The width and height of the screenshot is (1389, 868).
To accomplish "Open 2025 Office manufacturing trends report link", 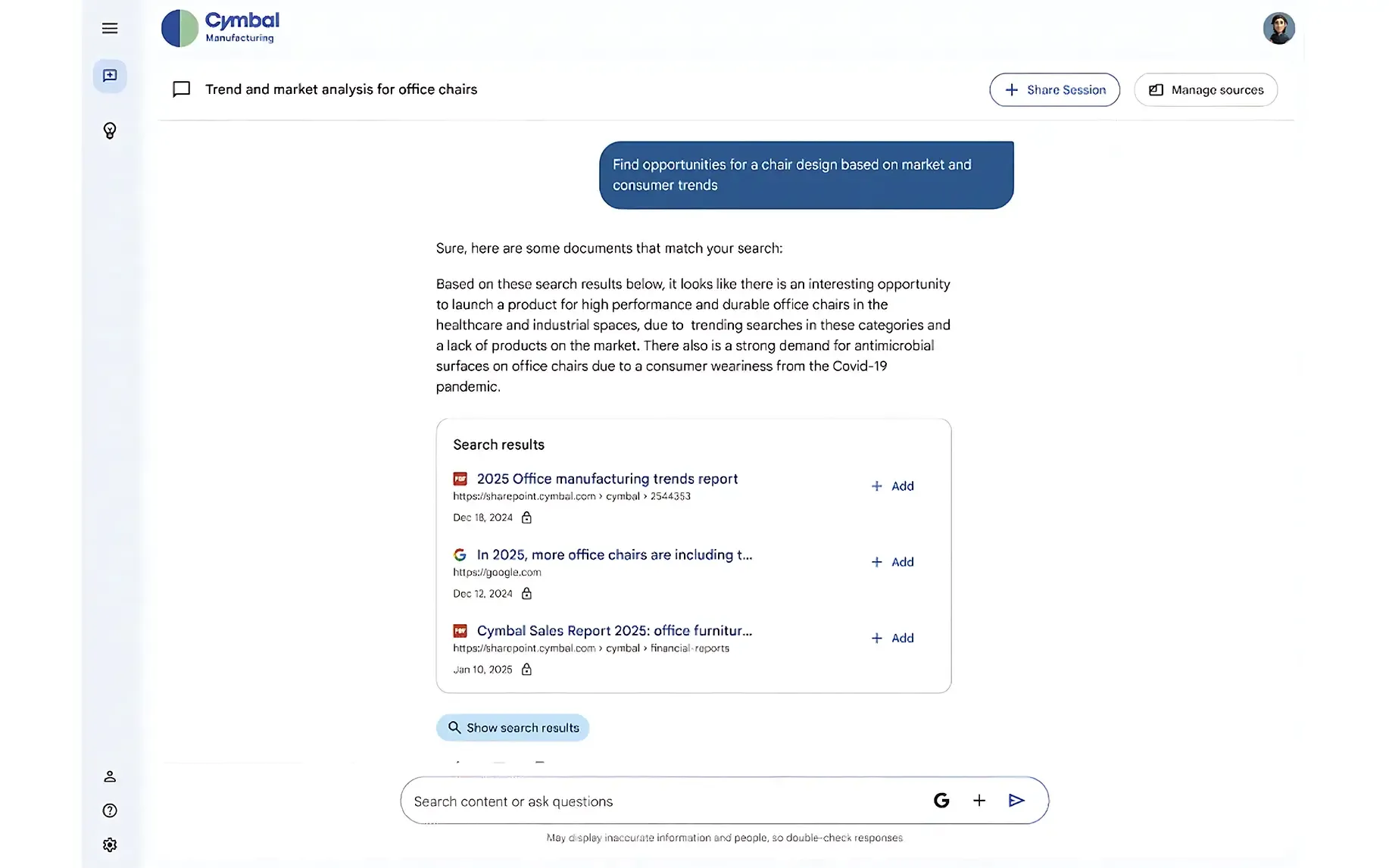I will [607, 479].
